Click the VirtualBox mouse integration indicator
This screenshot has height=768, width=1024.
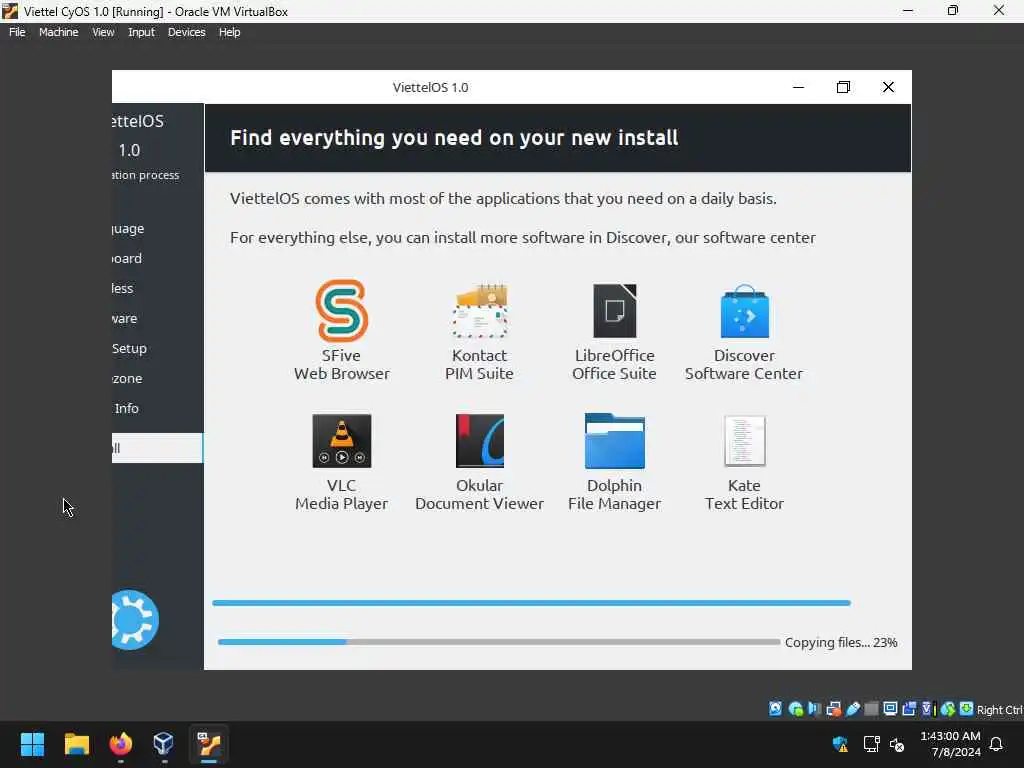click(x=948, y=709)
